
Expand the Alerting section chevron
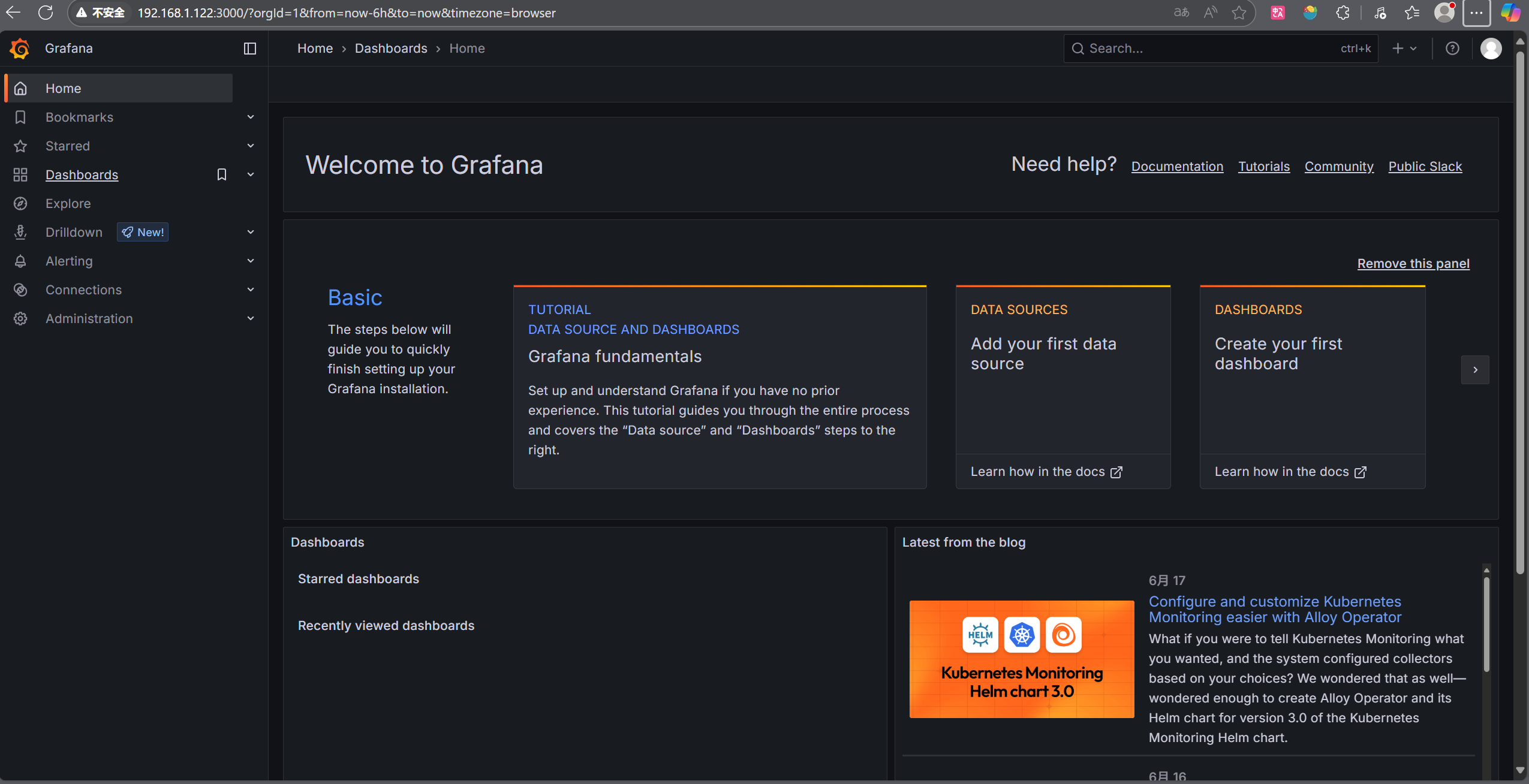pyautogui.click(x=251, y=261)
